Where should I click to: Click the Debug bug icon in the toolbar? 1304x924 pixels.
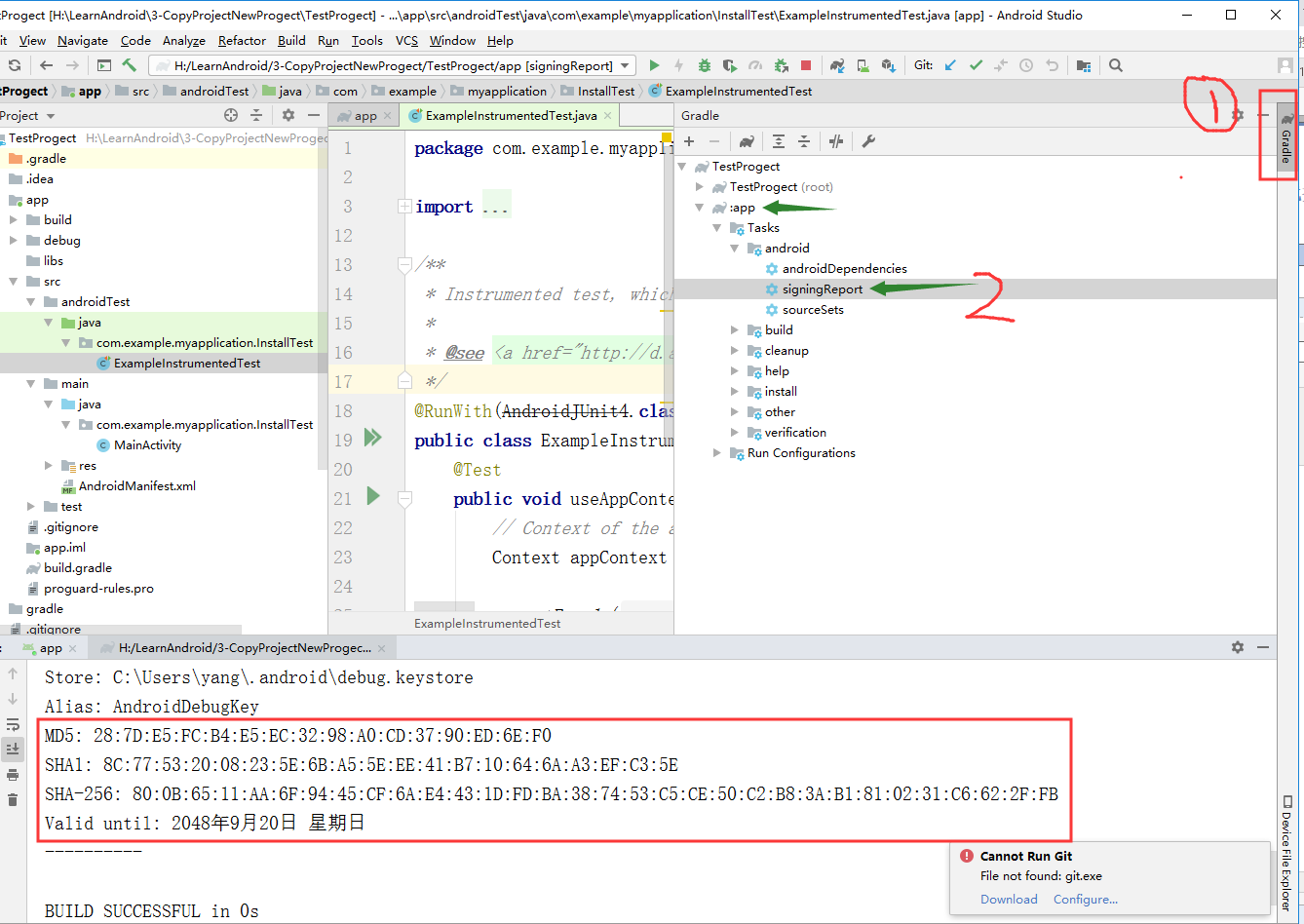click(705, 65)
